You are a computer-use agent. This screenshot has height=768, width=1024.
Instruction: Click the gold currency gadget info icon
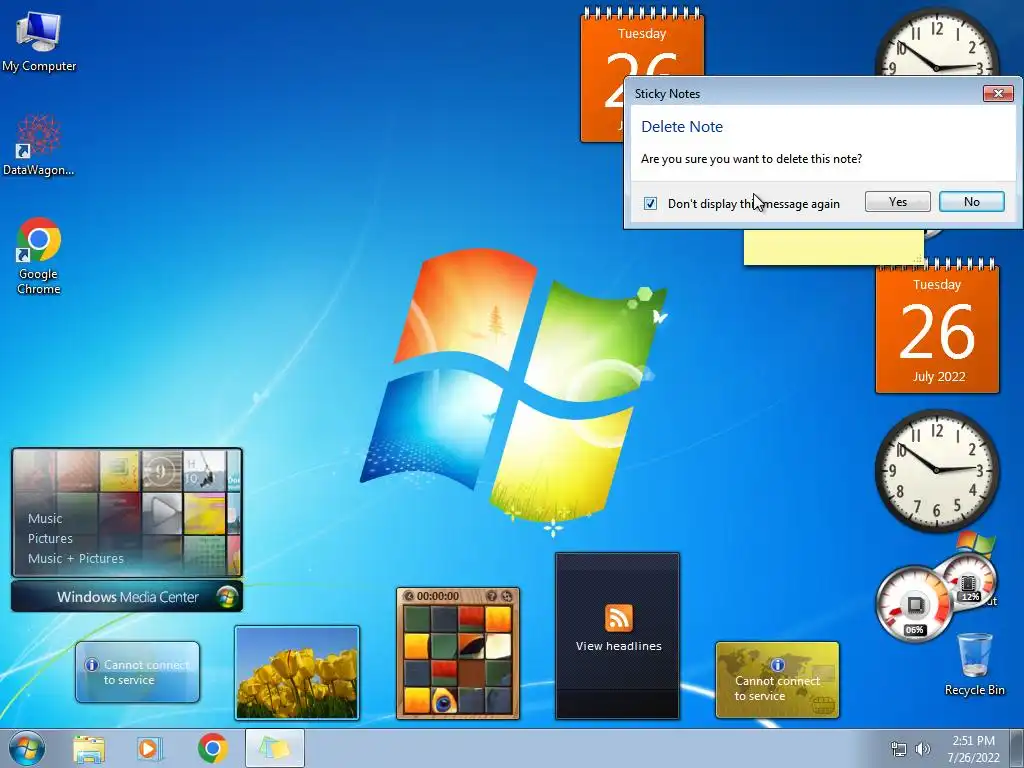(777, 665)
